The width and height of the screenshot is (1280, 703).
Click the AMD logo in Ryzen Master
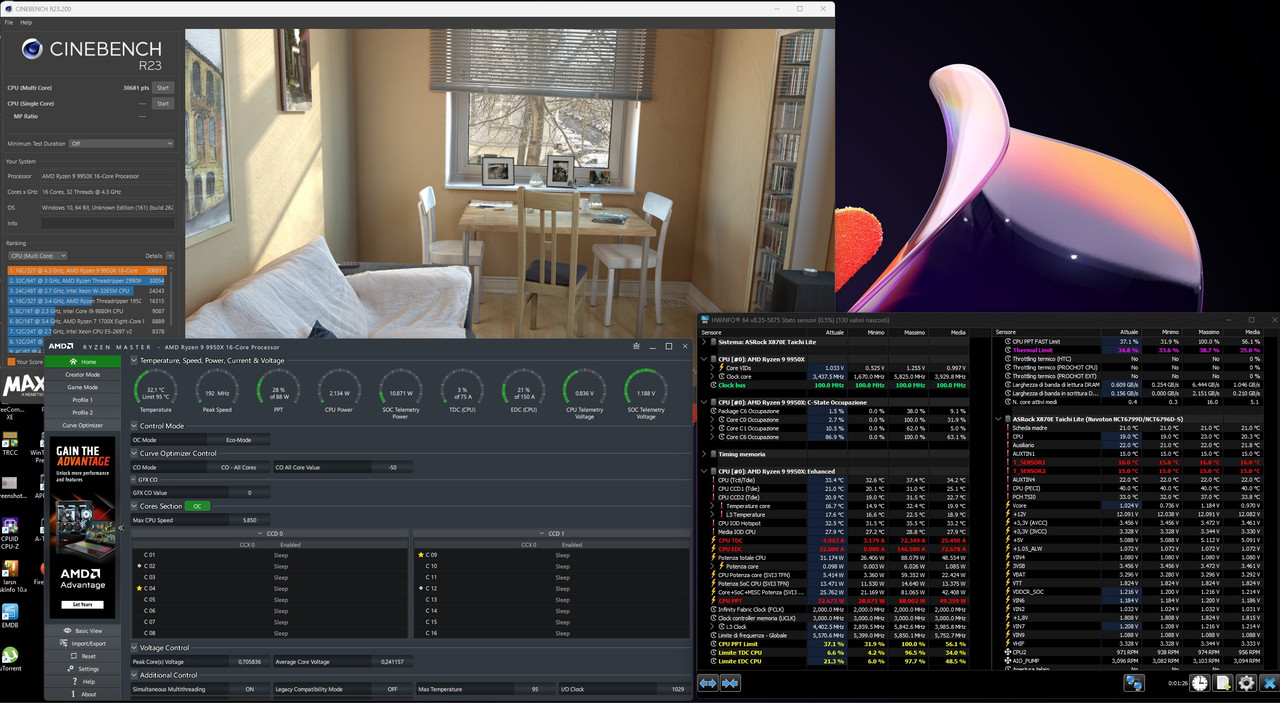click(61, 346)
